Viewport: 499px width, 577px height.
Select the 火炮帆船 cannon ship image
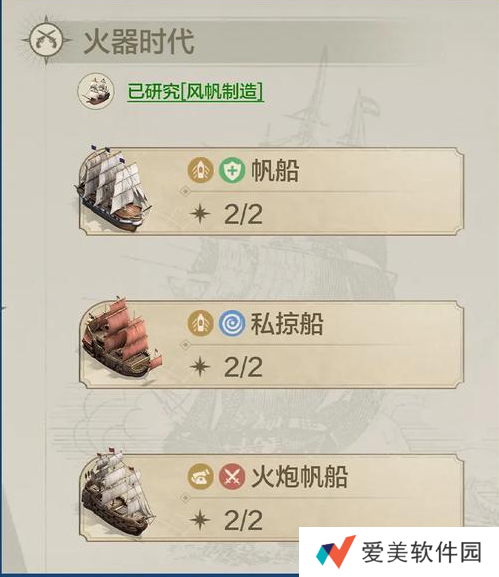(x=117, y=493)
